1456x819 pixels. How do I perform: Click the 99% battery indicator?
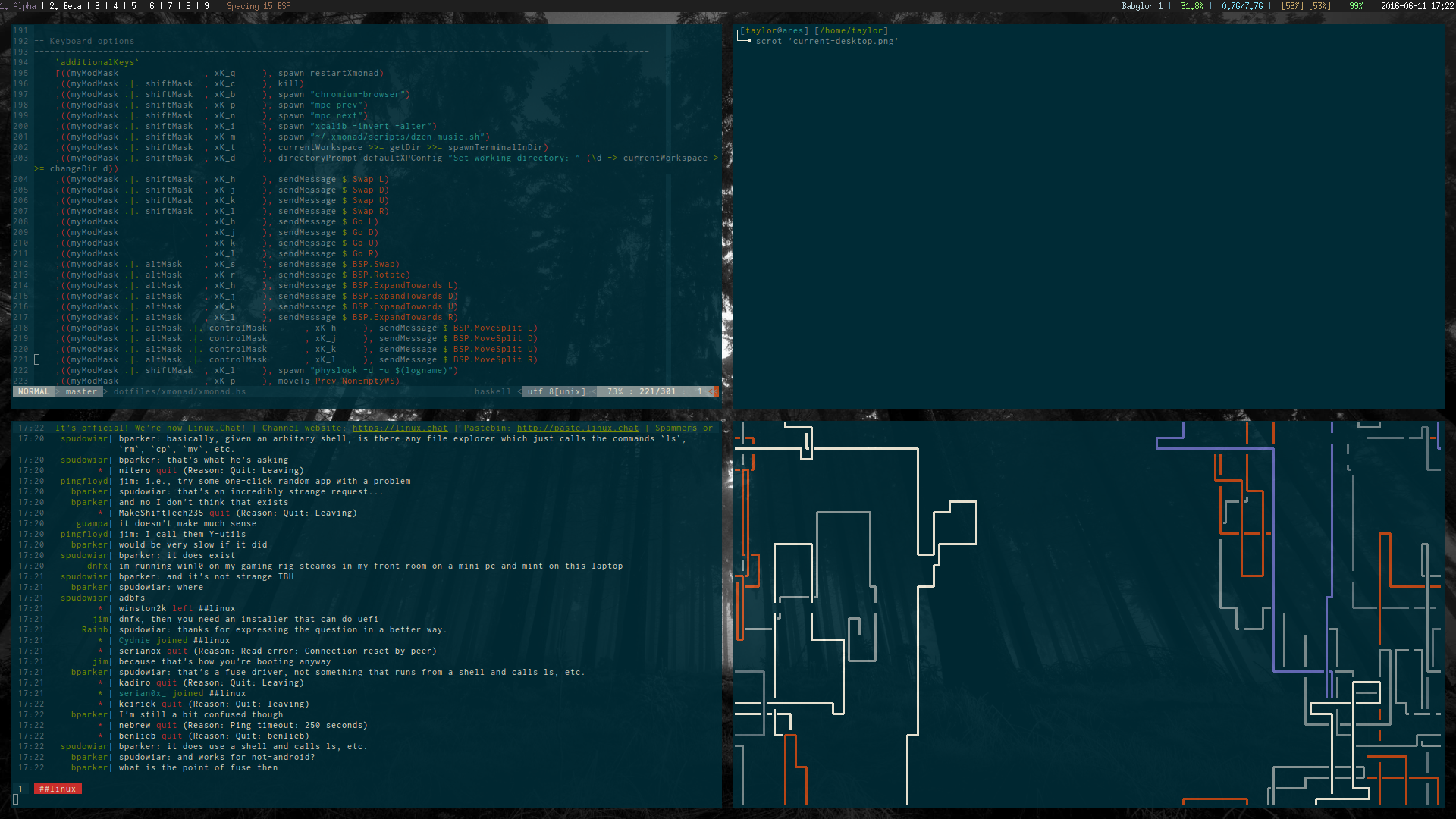pyautogui.click(x=1355, y=6)
